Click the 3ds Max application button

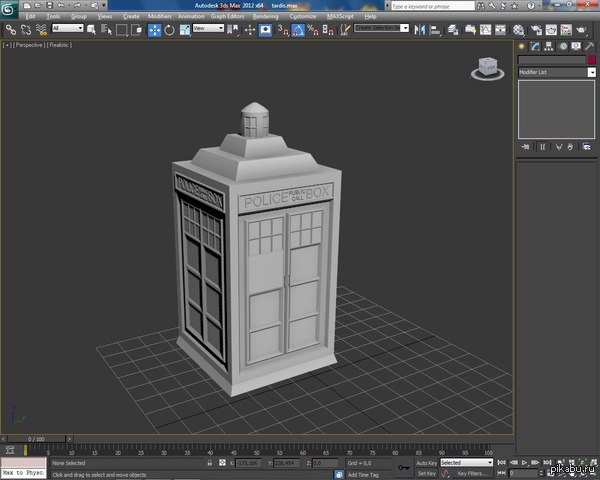(8, 9)
